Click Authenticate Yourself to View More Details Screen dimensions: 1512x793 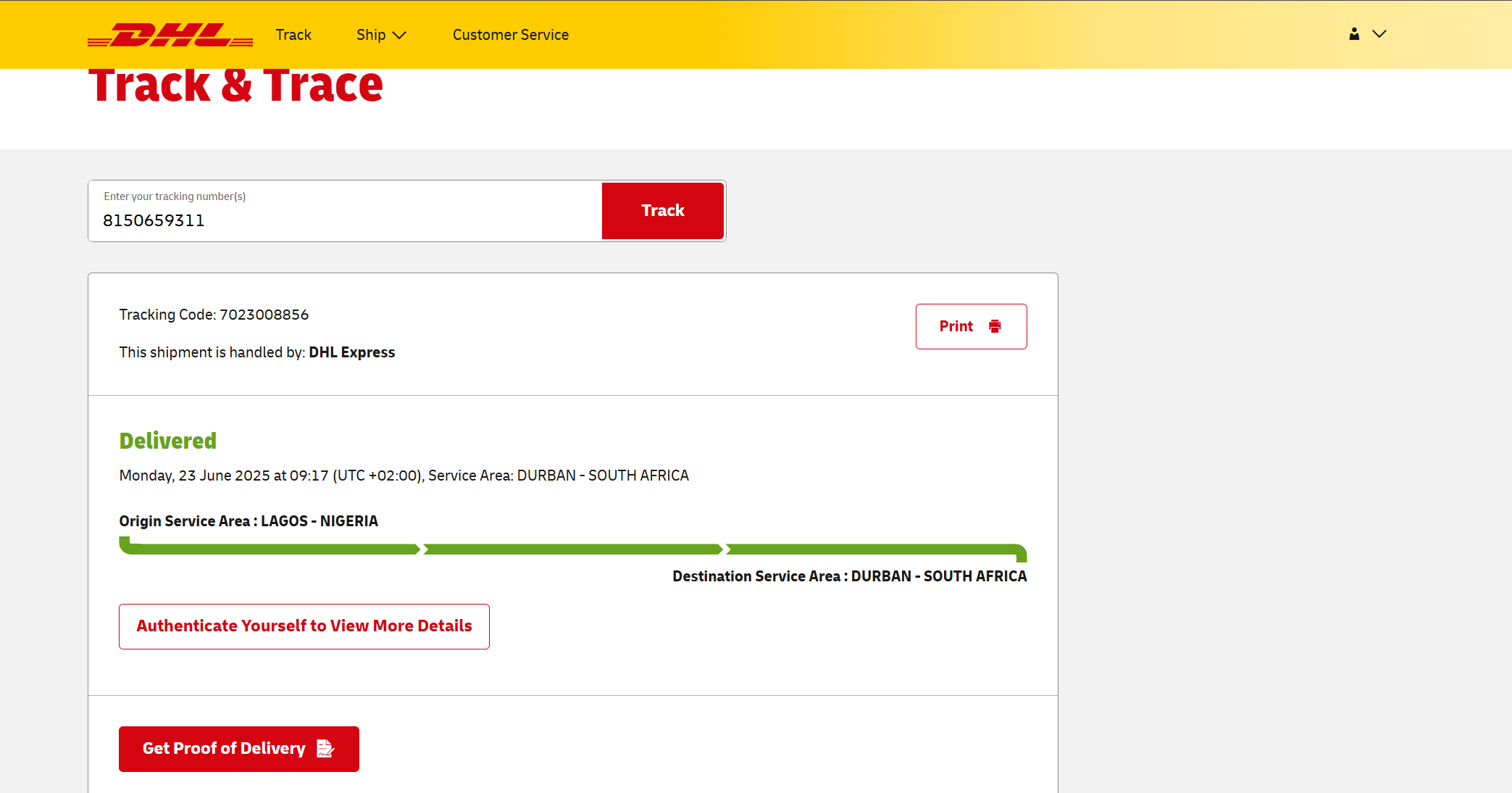304,626
